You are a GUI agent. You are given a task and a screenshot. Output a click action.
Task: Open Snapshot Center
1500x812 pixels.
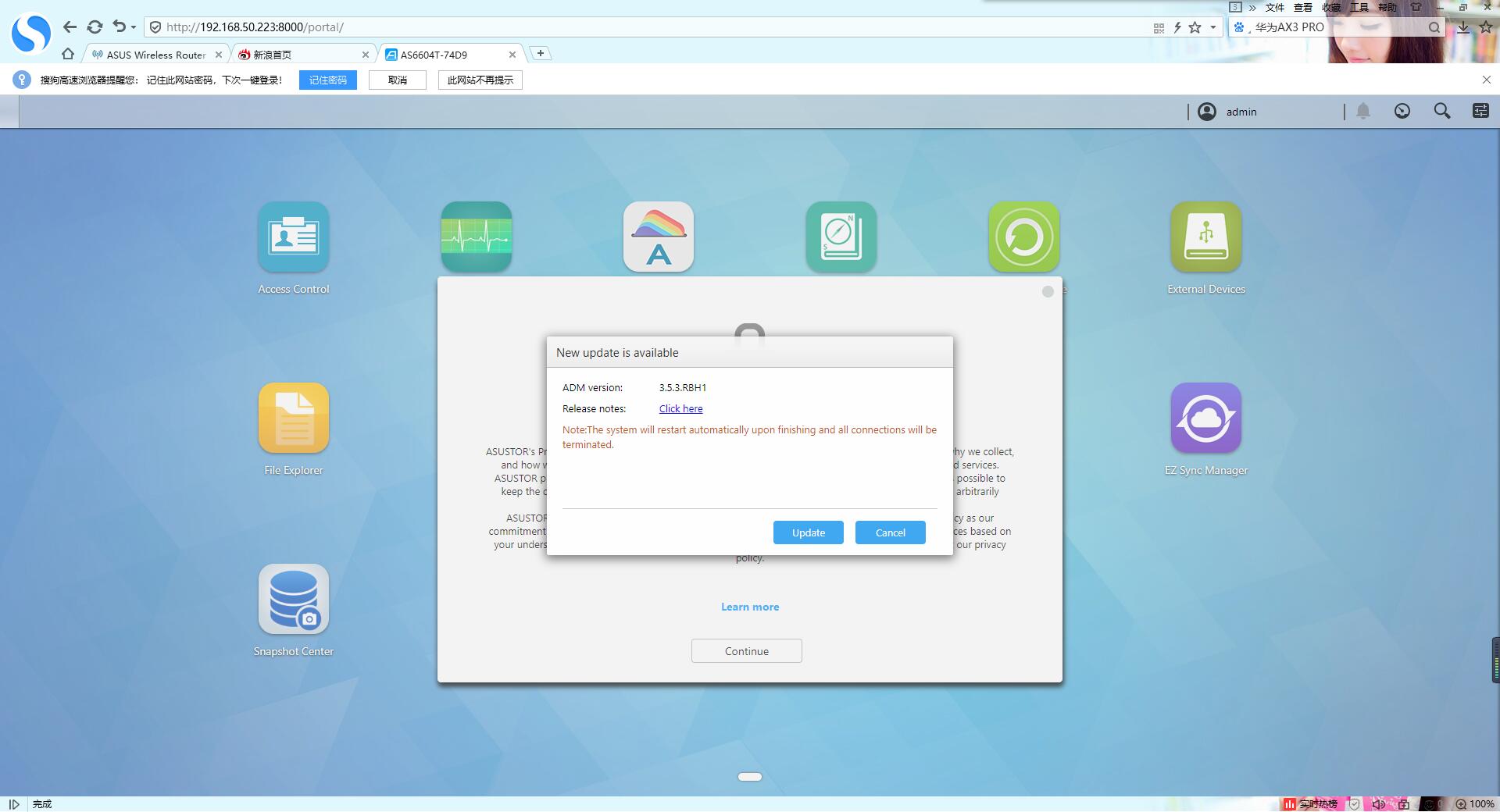click(x=294, y=600)
